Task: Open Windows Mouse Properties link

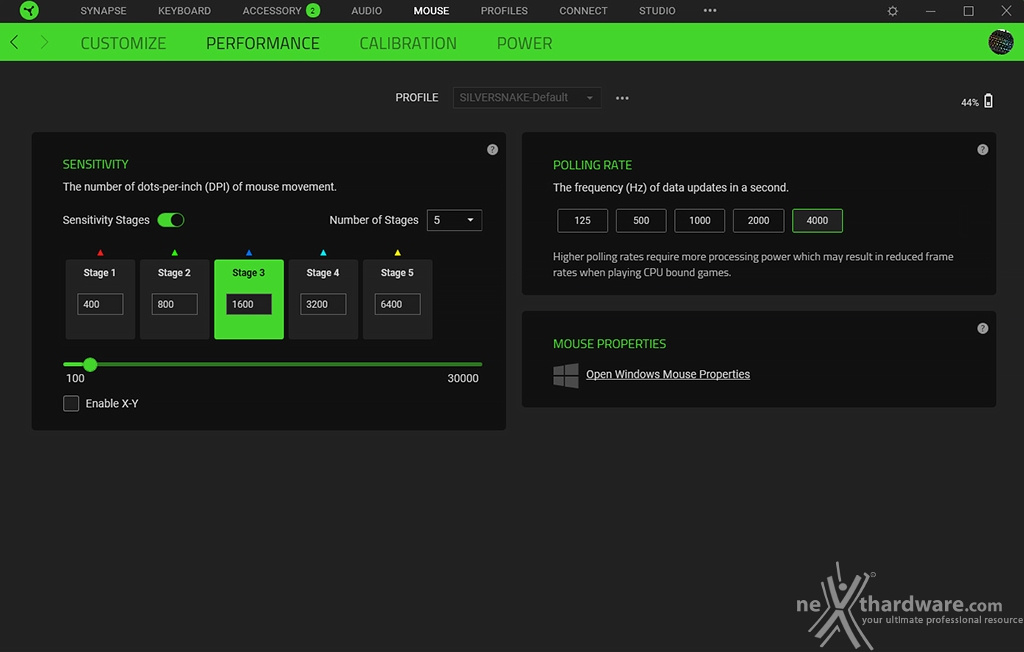Action: (667, 374)
